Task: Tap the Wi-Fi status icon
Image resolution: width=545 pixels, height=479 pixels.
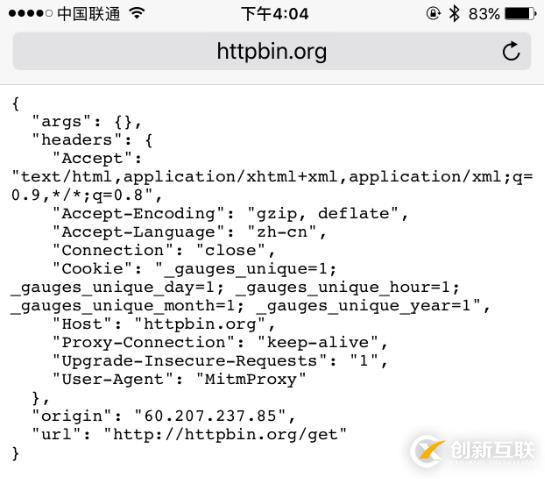Action: coord(137,14)
